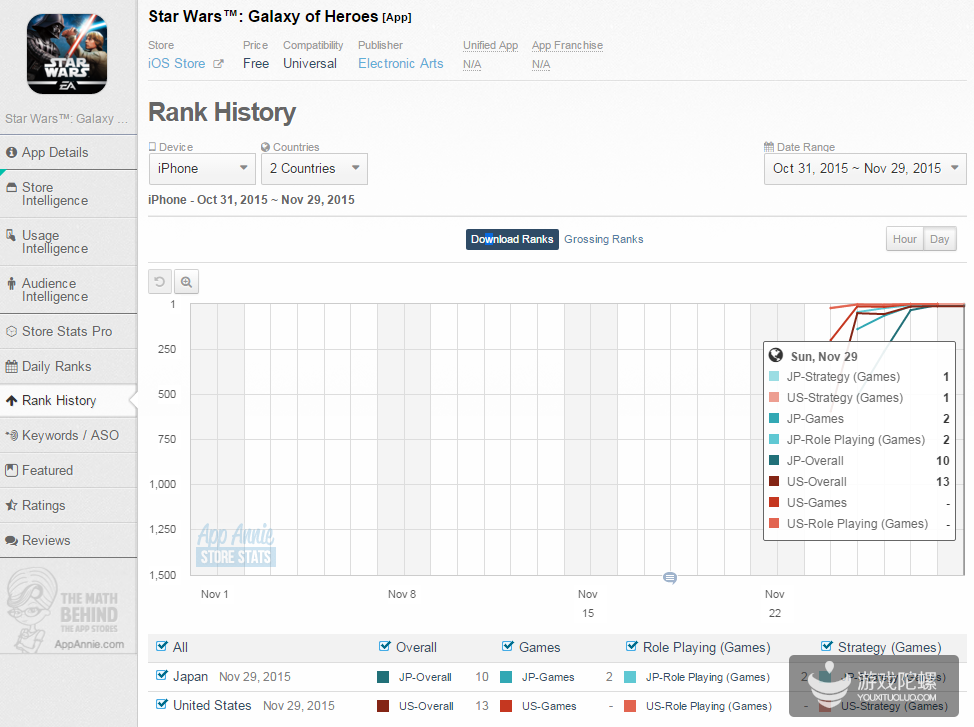
Task: Open Daily Ranks page
Action: click(x=68, y=367)
